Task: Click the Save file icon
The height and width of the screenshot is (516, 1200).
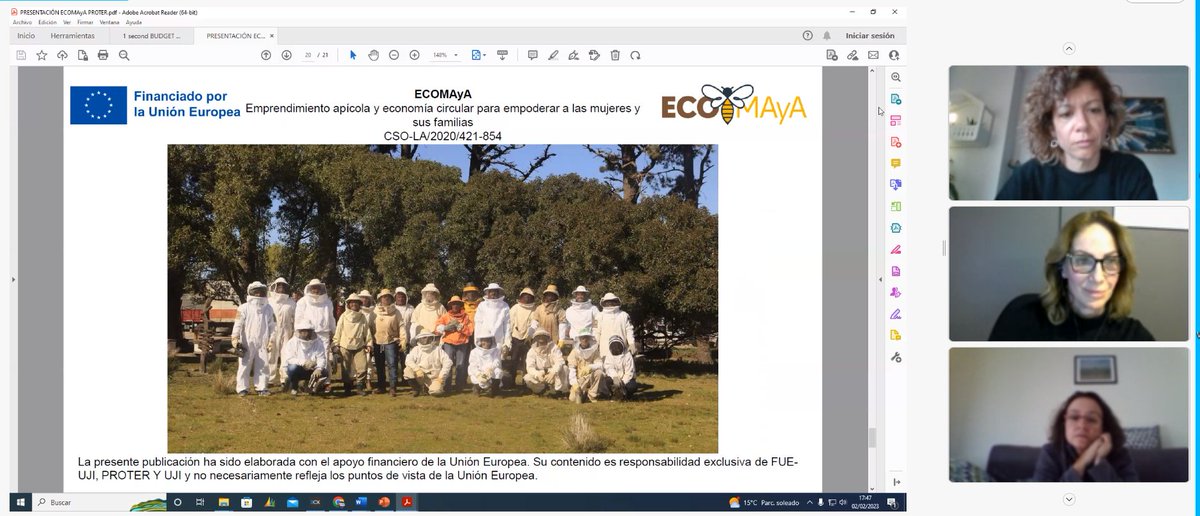Action: click(21, 55)
